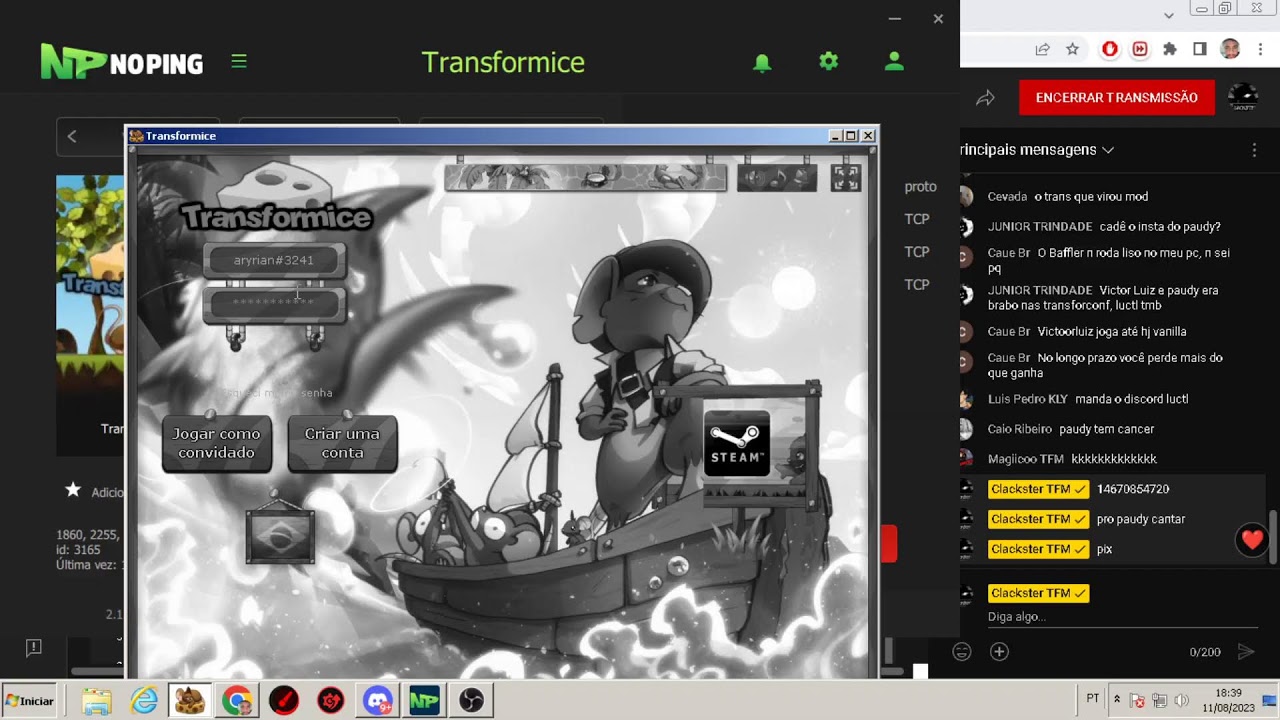Open the Chrome profile avatar
The height and width of the screenshot is (720, 1280).
1230,49
